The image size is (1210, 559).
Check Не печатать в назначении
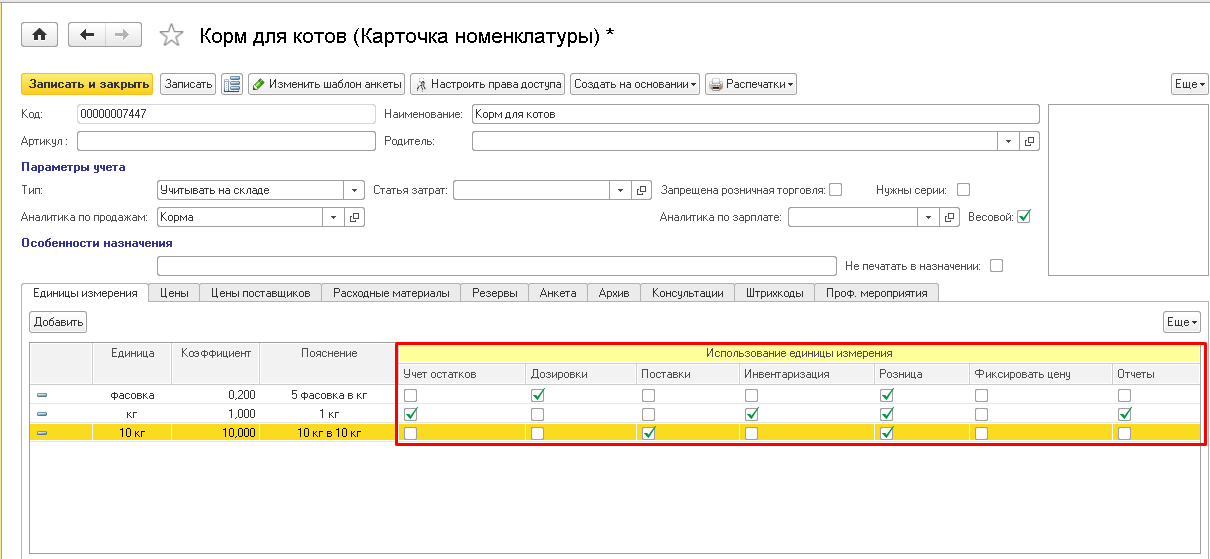[x=995, y=266]
